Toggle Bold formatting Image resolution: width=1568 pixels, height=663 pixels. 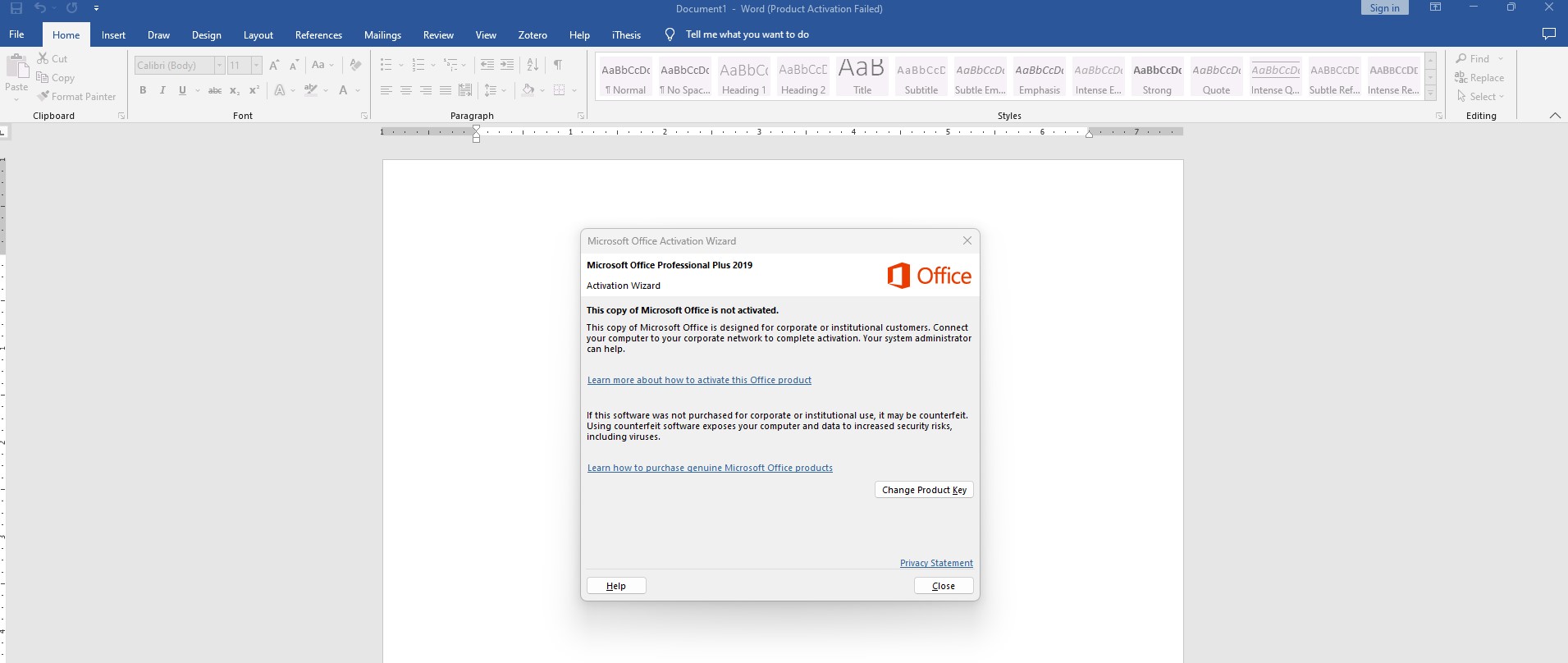(x=143, y=90)
